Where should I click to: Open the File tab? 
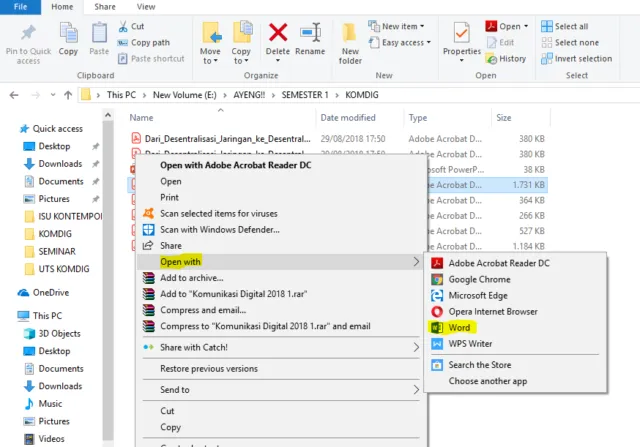20,7
